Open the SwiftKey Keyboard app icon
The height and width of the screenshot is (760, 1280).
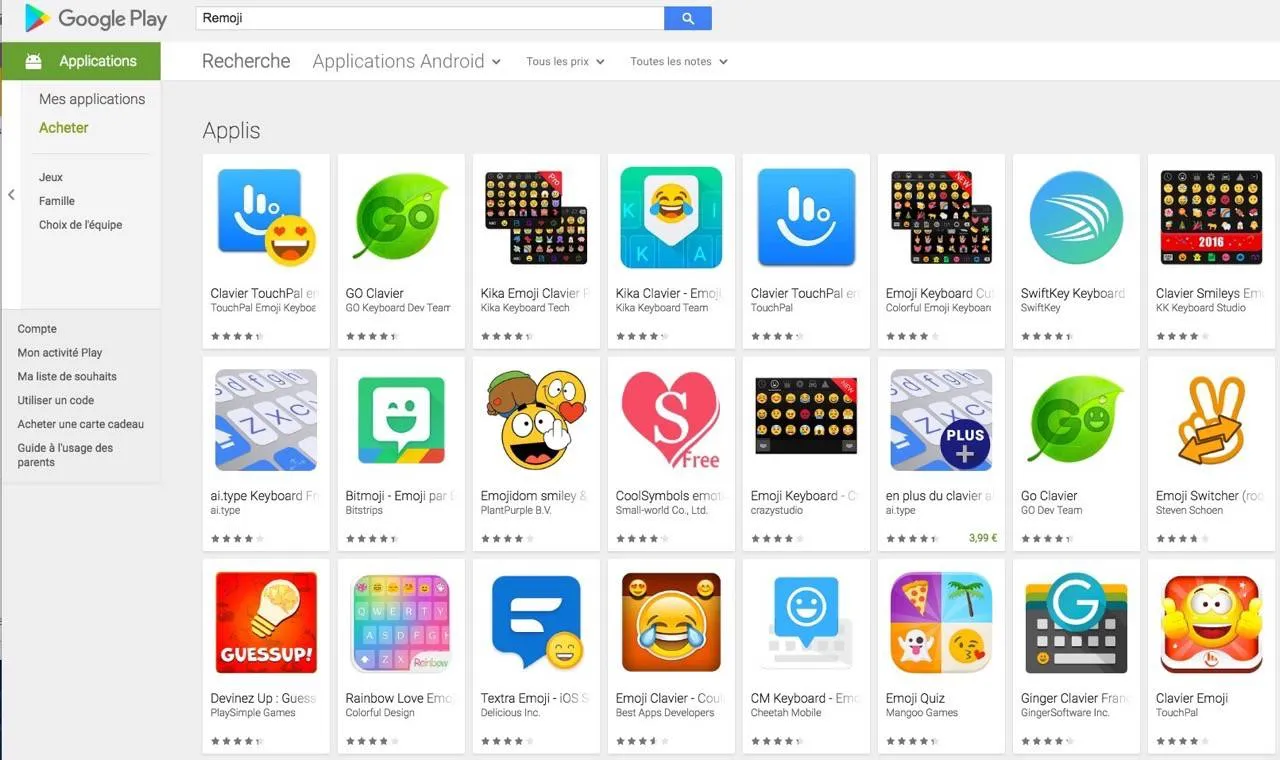tap(1076, 218)
